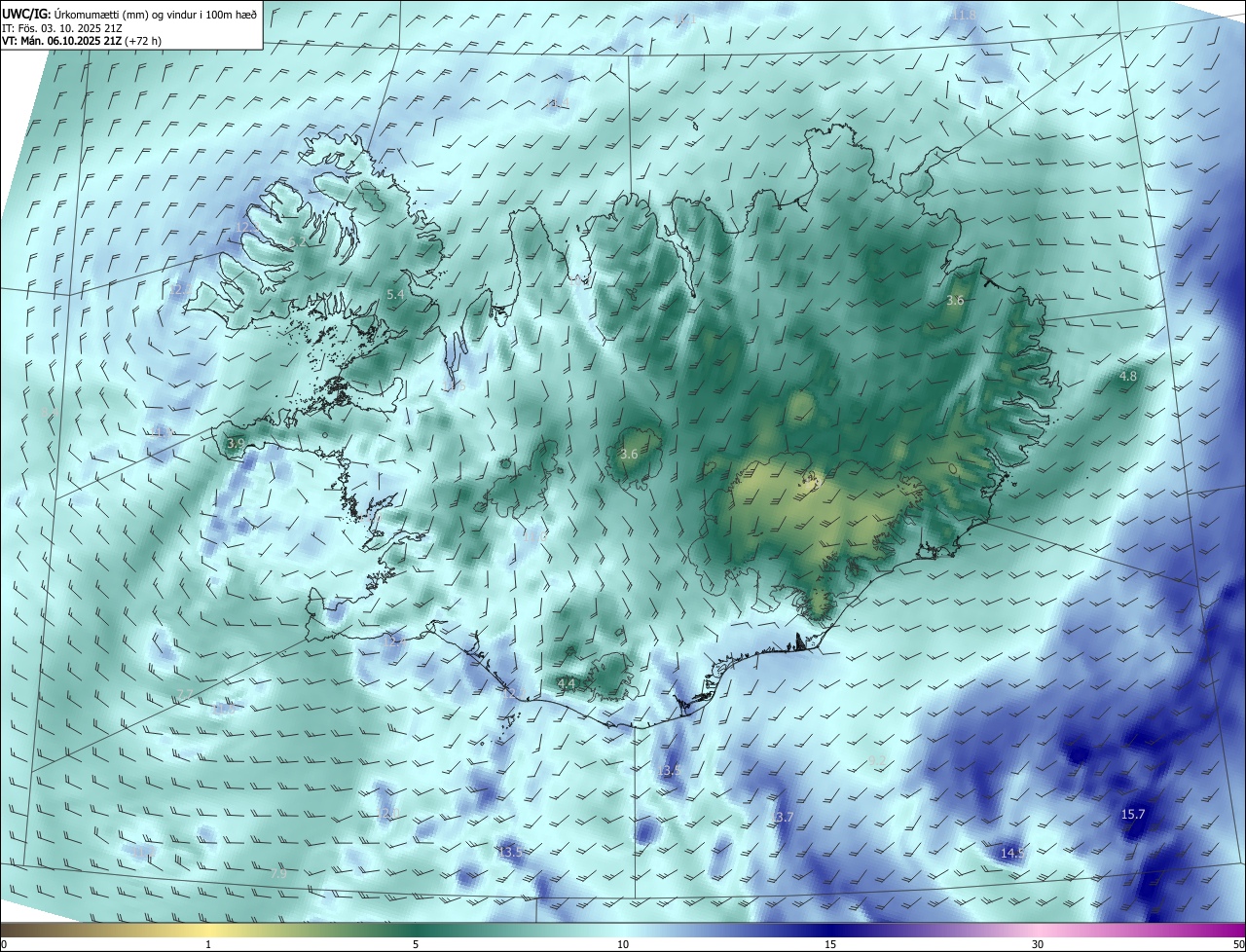Select the faint 9.2 value over the southeast sea
The image size is (1246, 952).
coord(877,760)
